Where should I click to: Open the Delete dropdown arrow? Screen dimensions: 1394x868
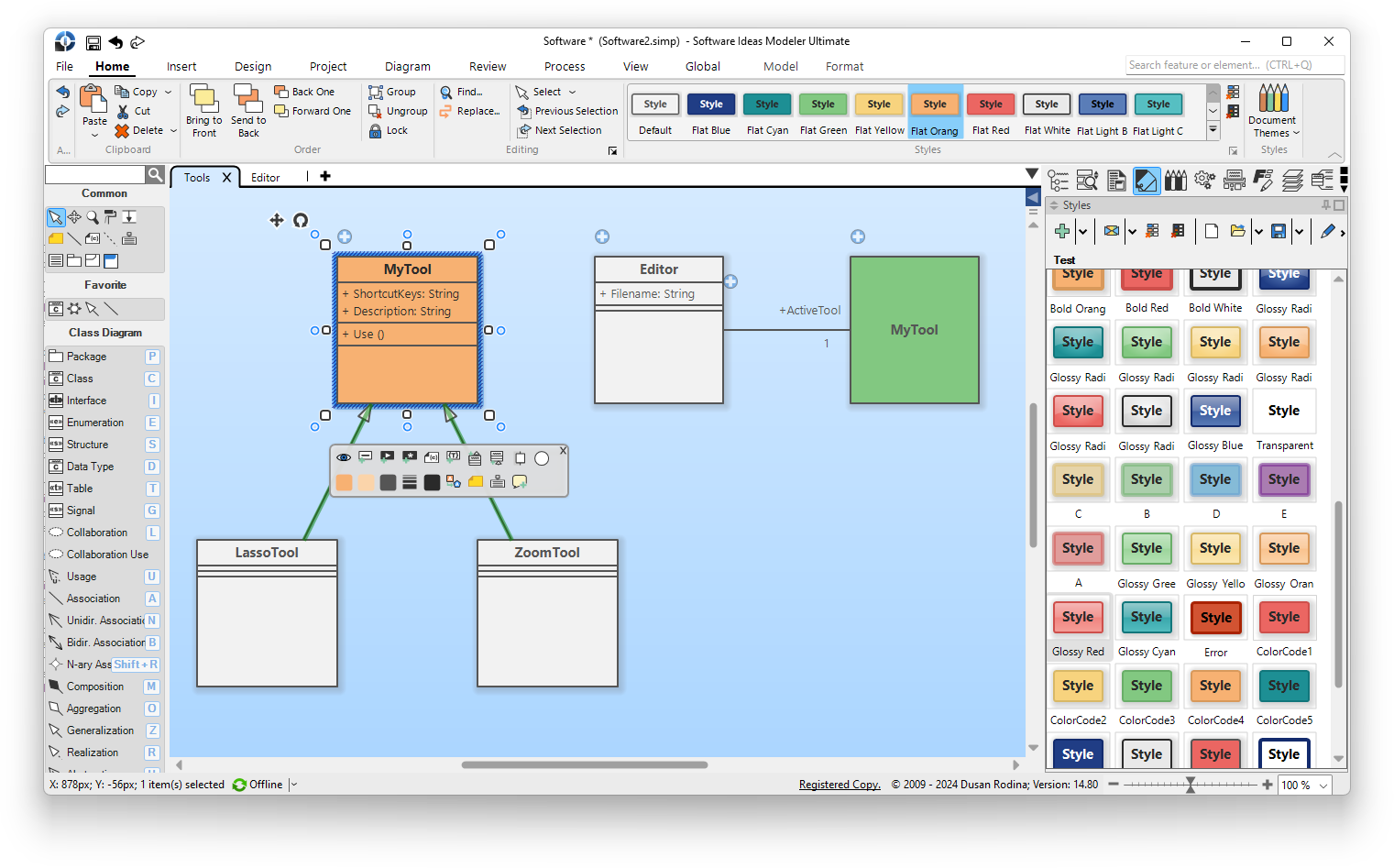coord(173,130)
